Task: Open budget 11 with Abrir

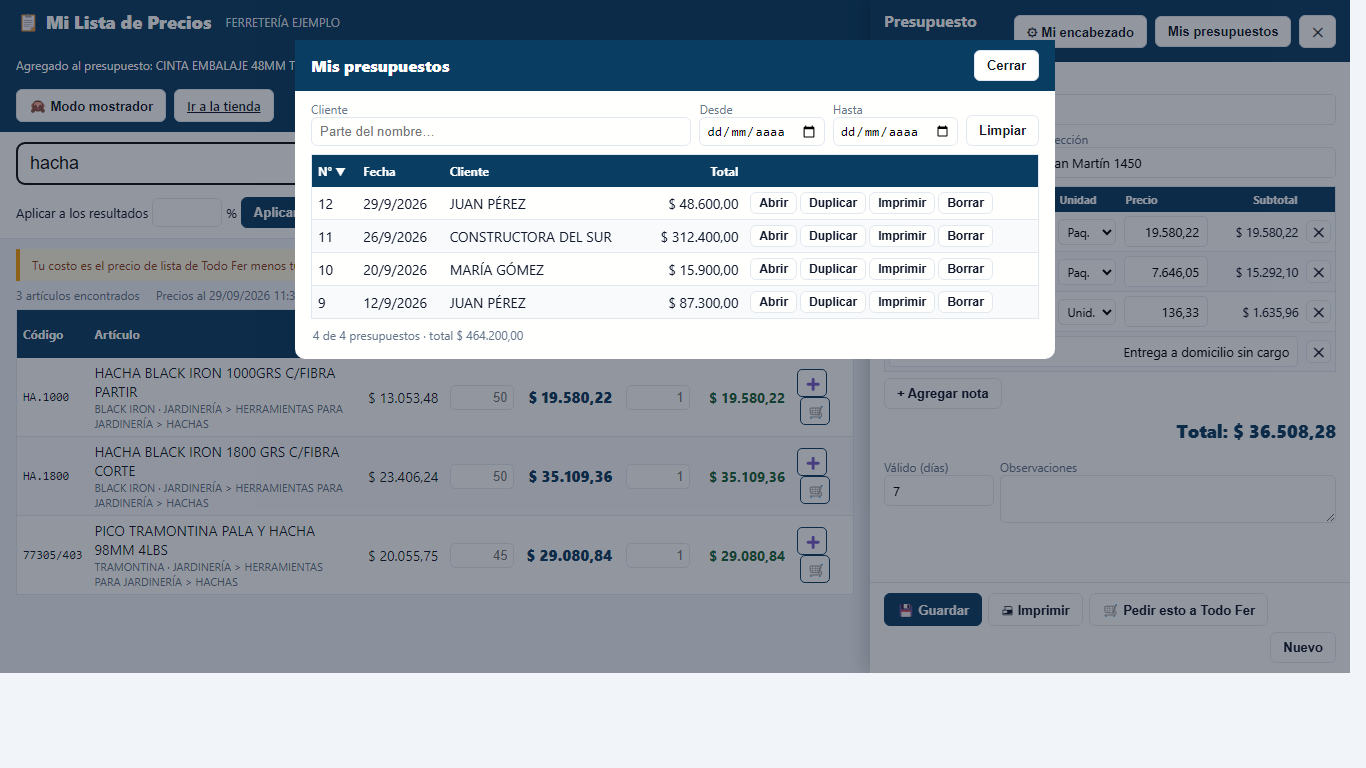Action: coord(773,236)
